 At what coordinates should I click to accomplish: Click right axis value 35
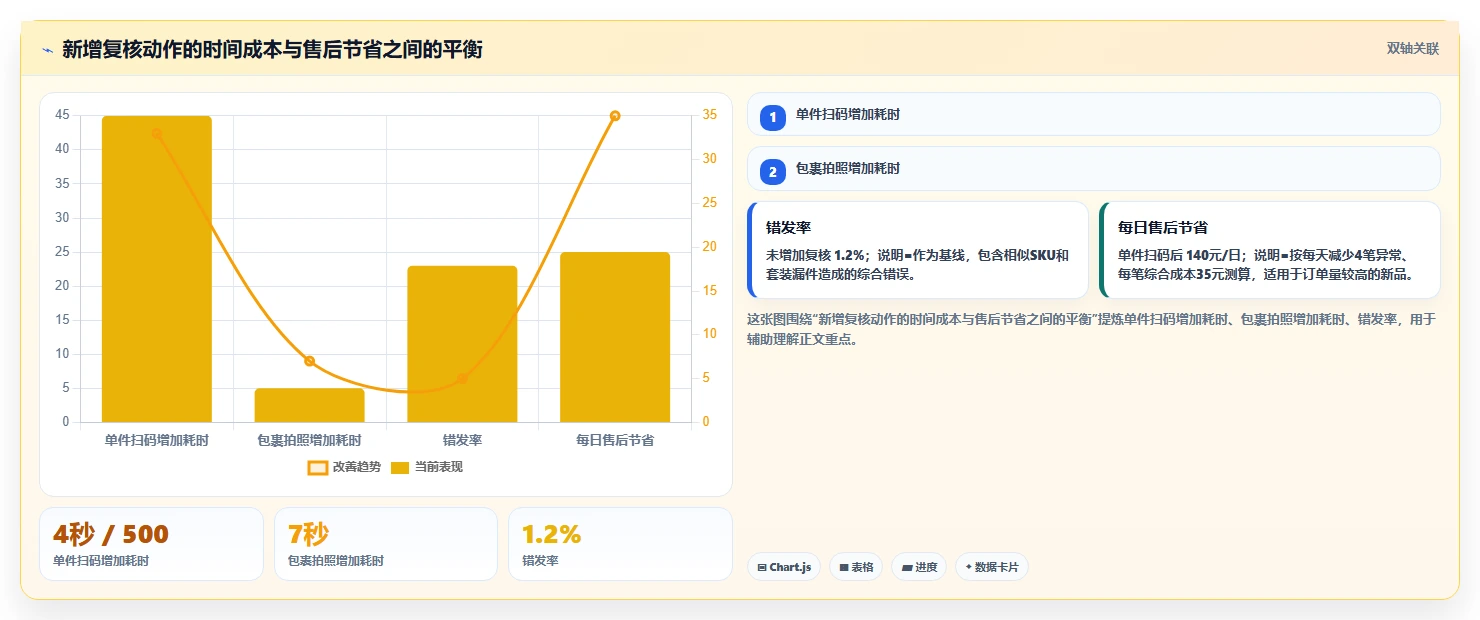[709, 115]
